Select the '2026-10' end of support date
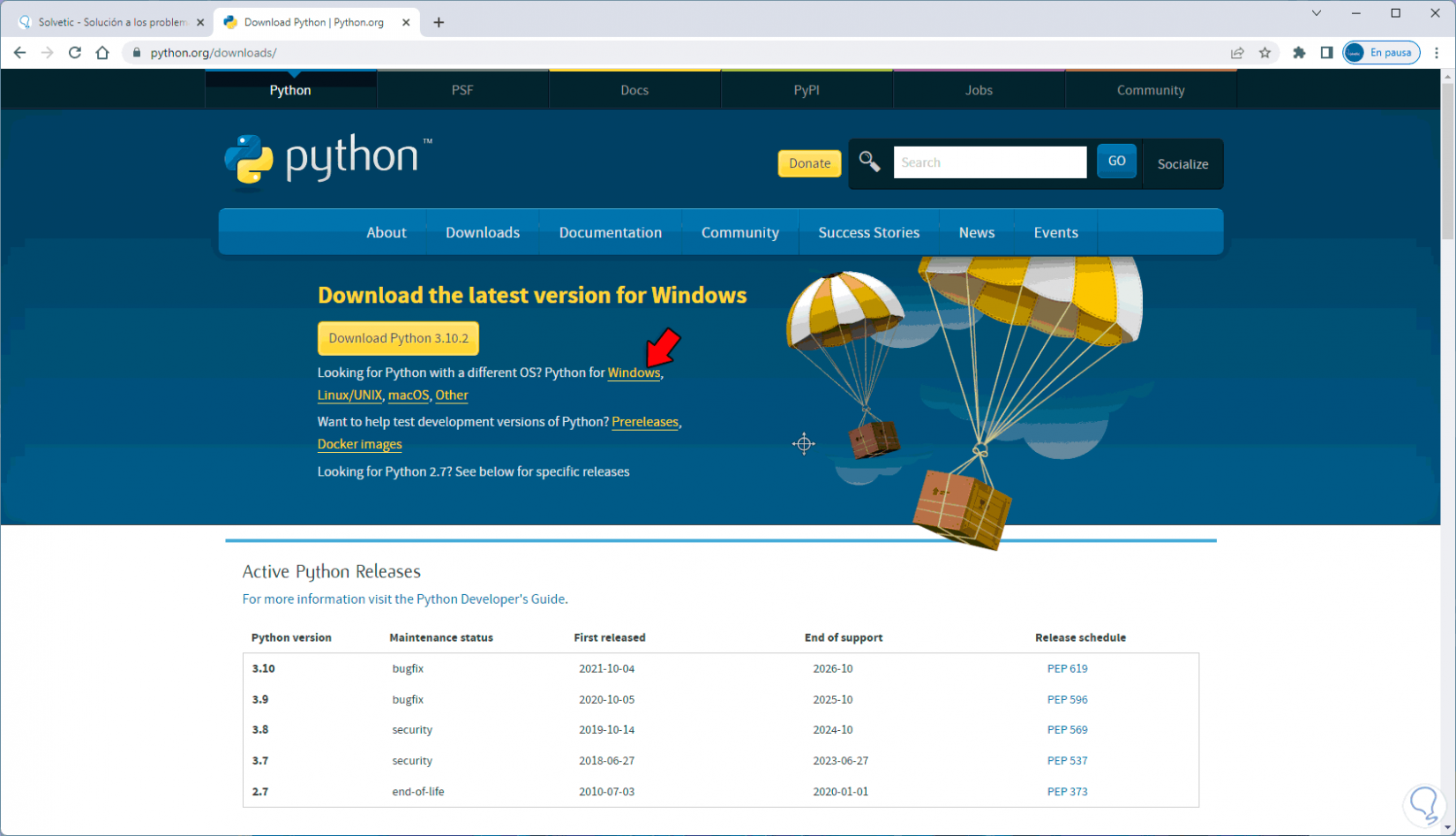1456x836 pixels. (x=833, y=668)
